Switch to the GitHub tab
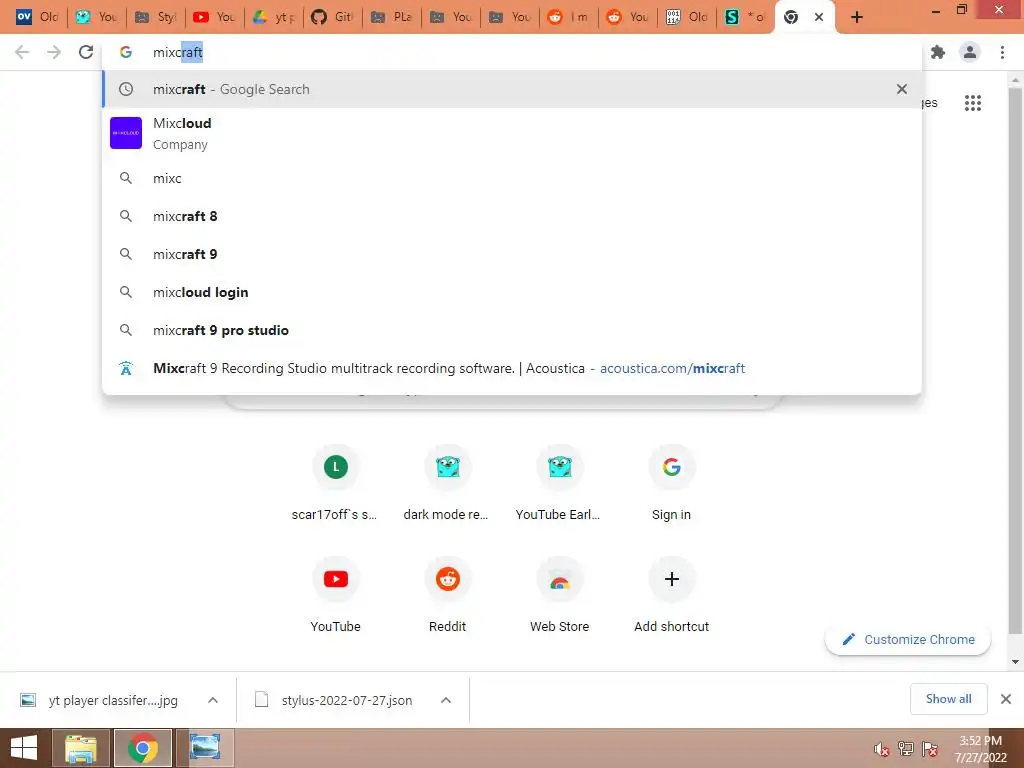 pyautogui.click(x=332, y=17)
